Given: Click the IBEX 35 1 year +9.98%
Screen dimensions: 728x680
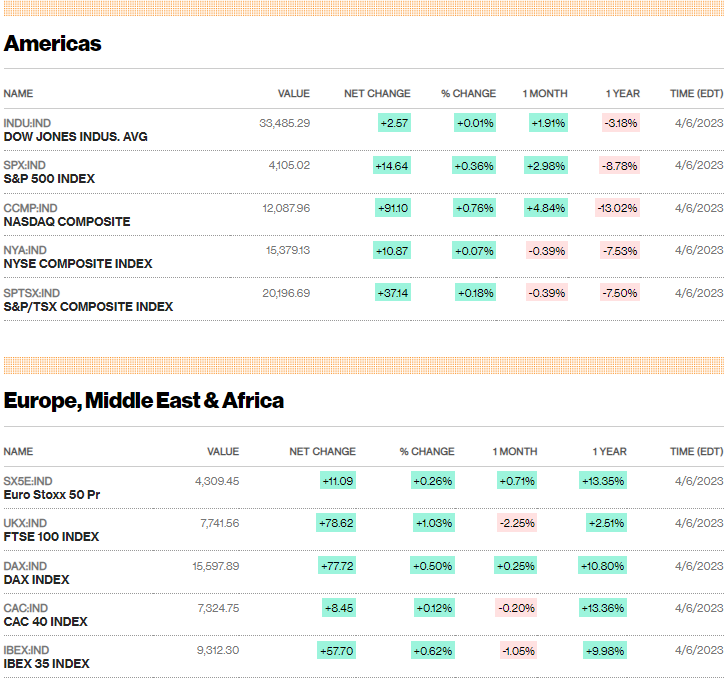Looking at the screenshot, I should coord(605,651).
